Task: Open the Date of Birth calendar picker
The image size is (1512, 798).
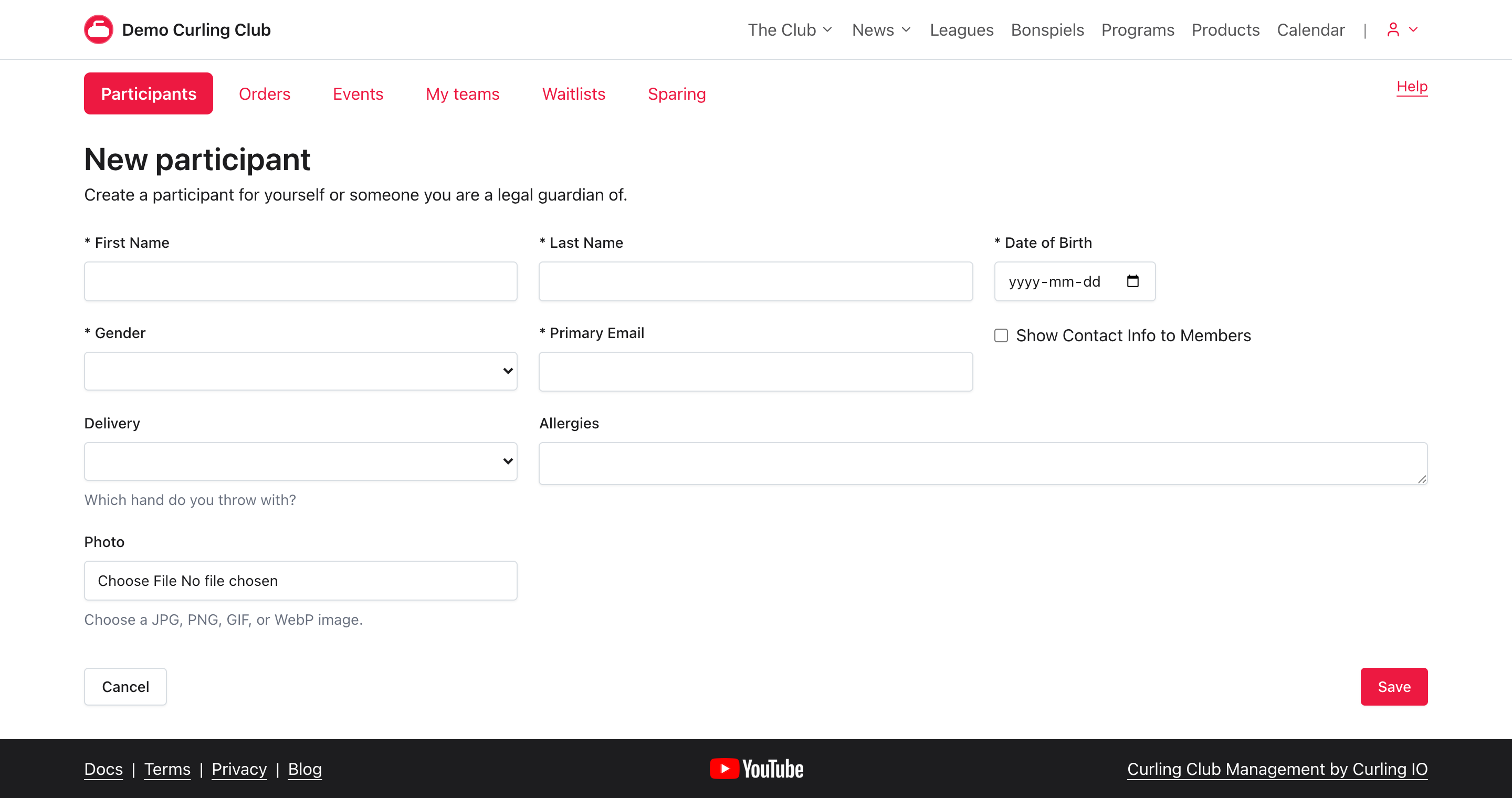Action: (x=1132, y=281)
